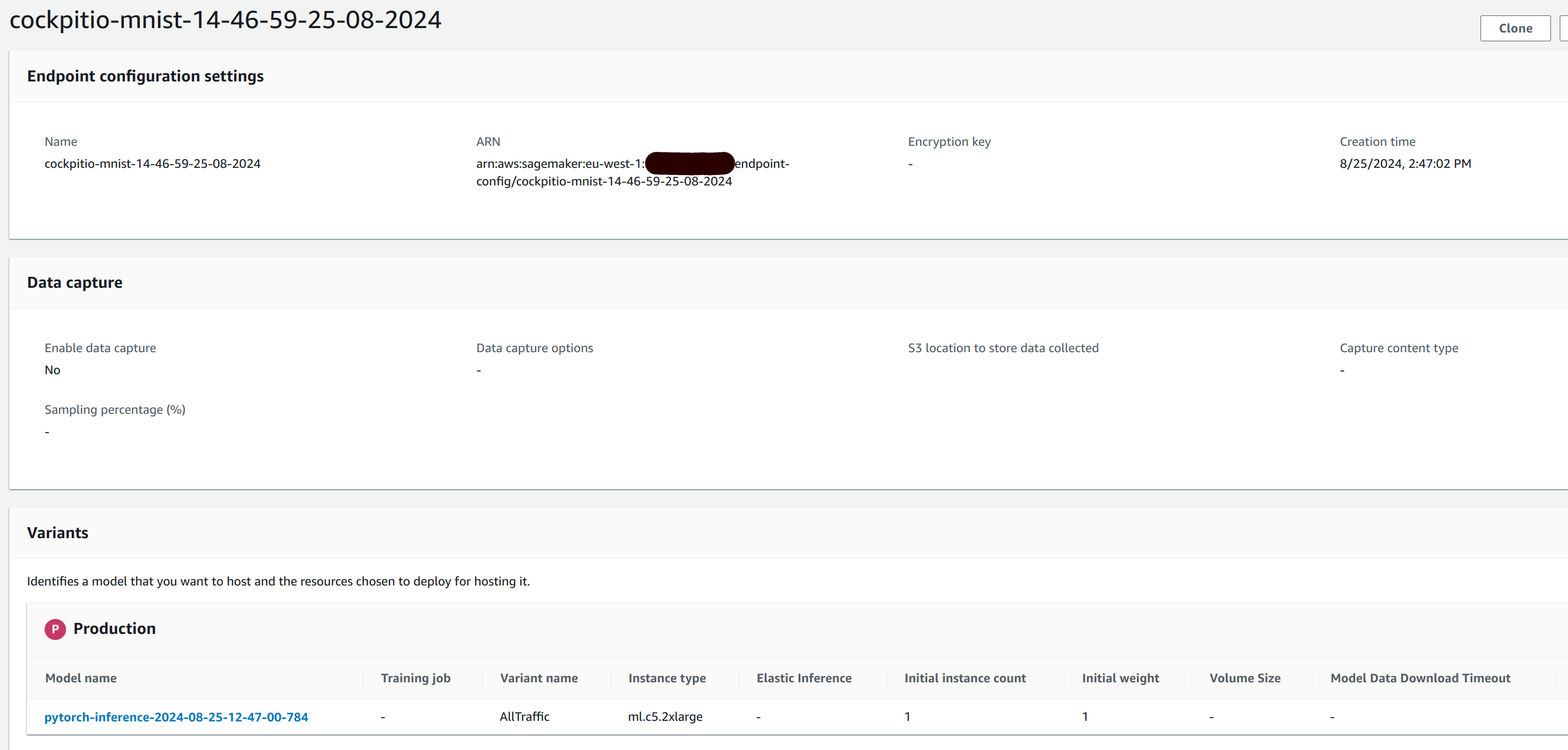Click the partially visible button right of Clone

[x=1564, y=28]
